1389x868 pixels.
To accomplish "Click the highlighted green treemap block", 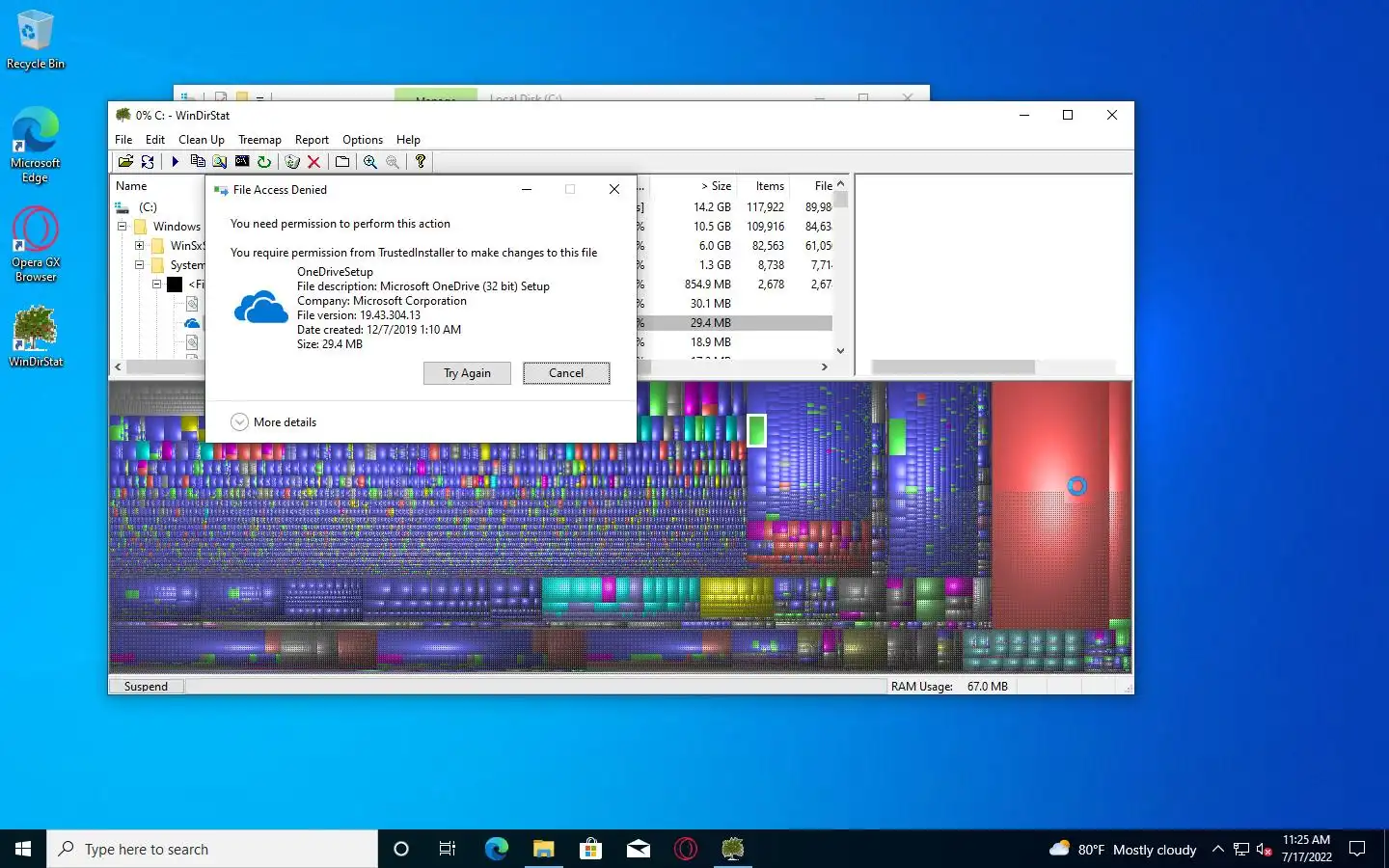I will point(756,430).
